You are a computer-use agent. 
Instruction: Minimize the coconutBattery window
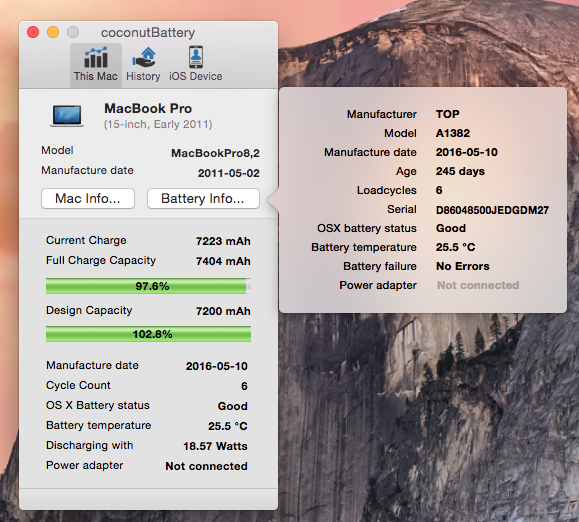(x=53, y=32)
